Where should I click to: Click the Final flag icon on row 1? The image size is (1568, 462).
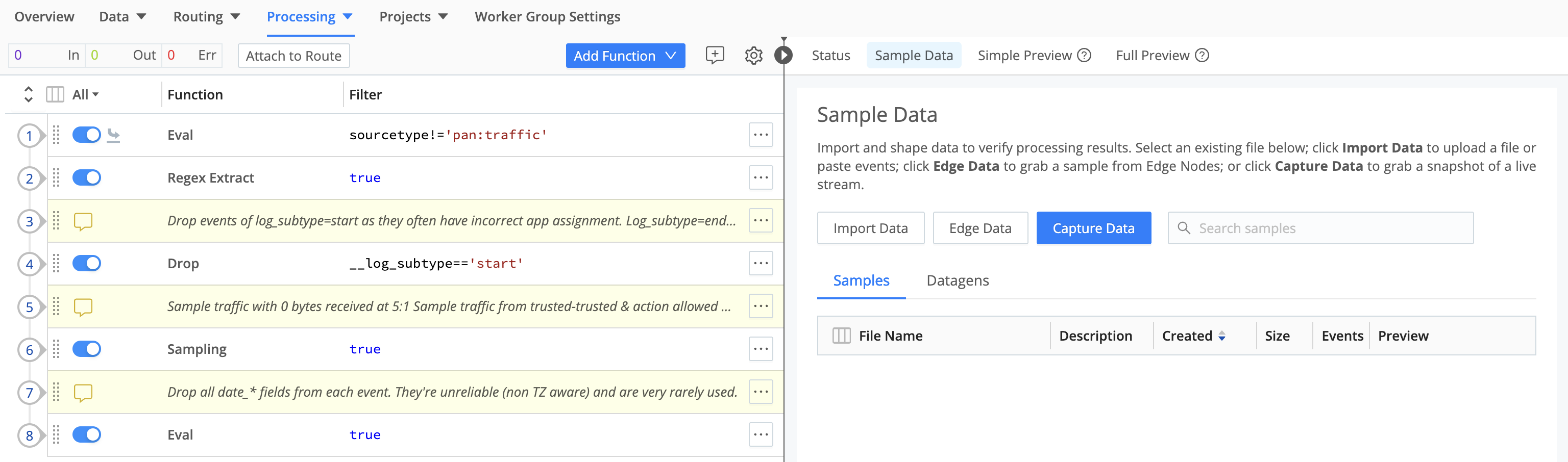(x=113, y=135)
